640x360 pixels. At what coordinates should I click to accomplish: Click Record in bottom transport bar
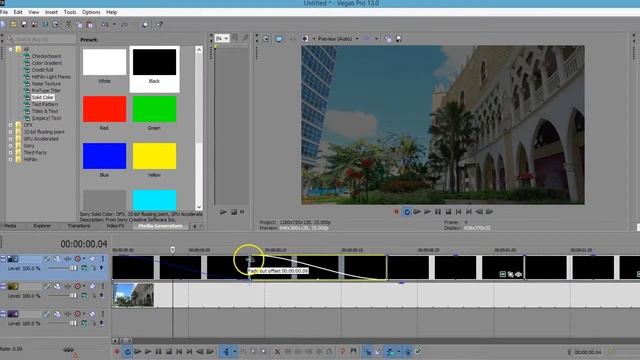pyautogui.click(x=117, y=351)
